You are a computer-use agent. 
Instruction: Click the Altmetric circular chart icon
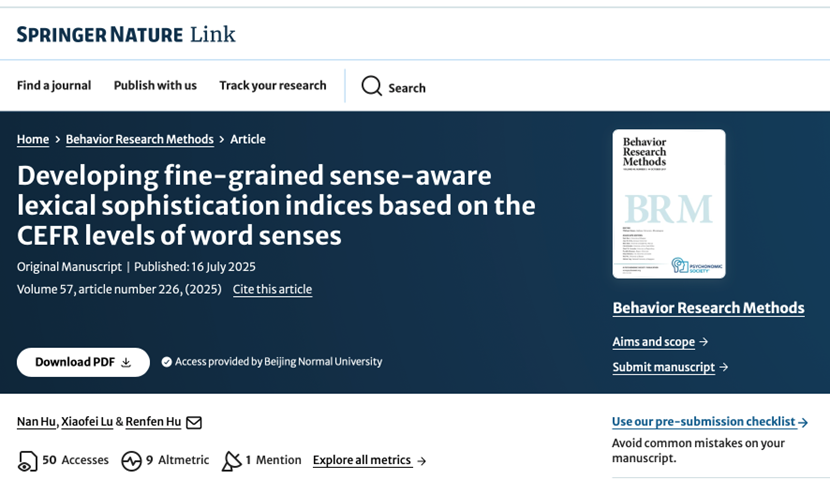click(x=131, y=461)
